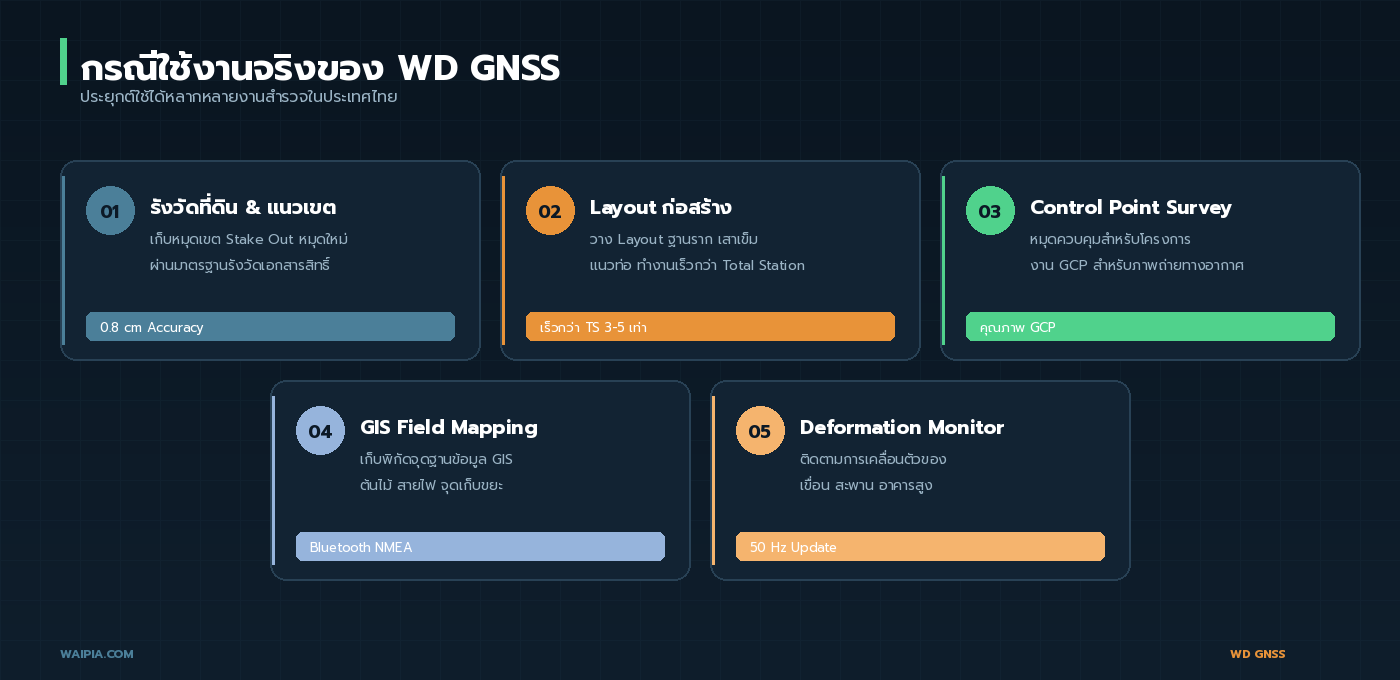Click the WD GNSS footer label

pyautogui.click(x=1257, y=654)
